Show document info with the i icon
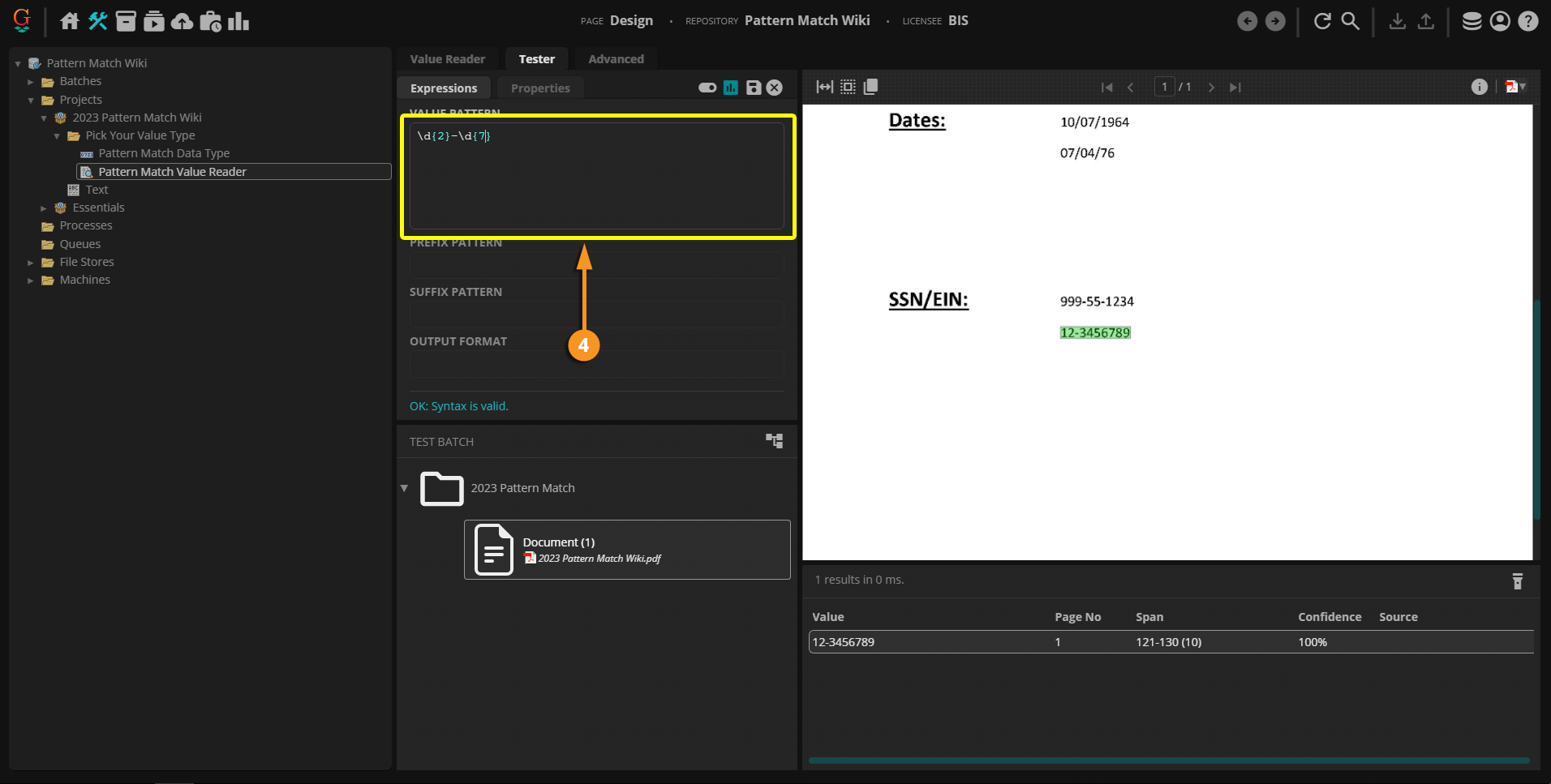 (1480, 87)
